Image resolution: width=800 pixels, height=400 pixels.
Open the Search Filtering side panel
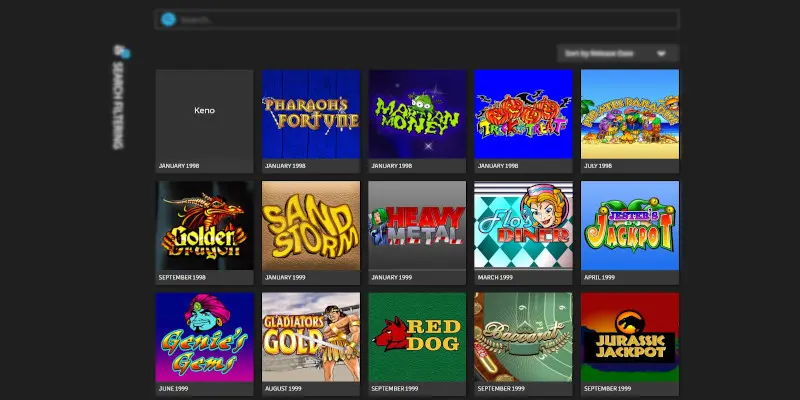118,105
